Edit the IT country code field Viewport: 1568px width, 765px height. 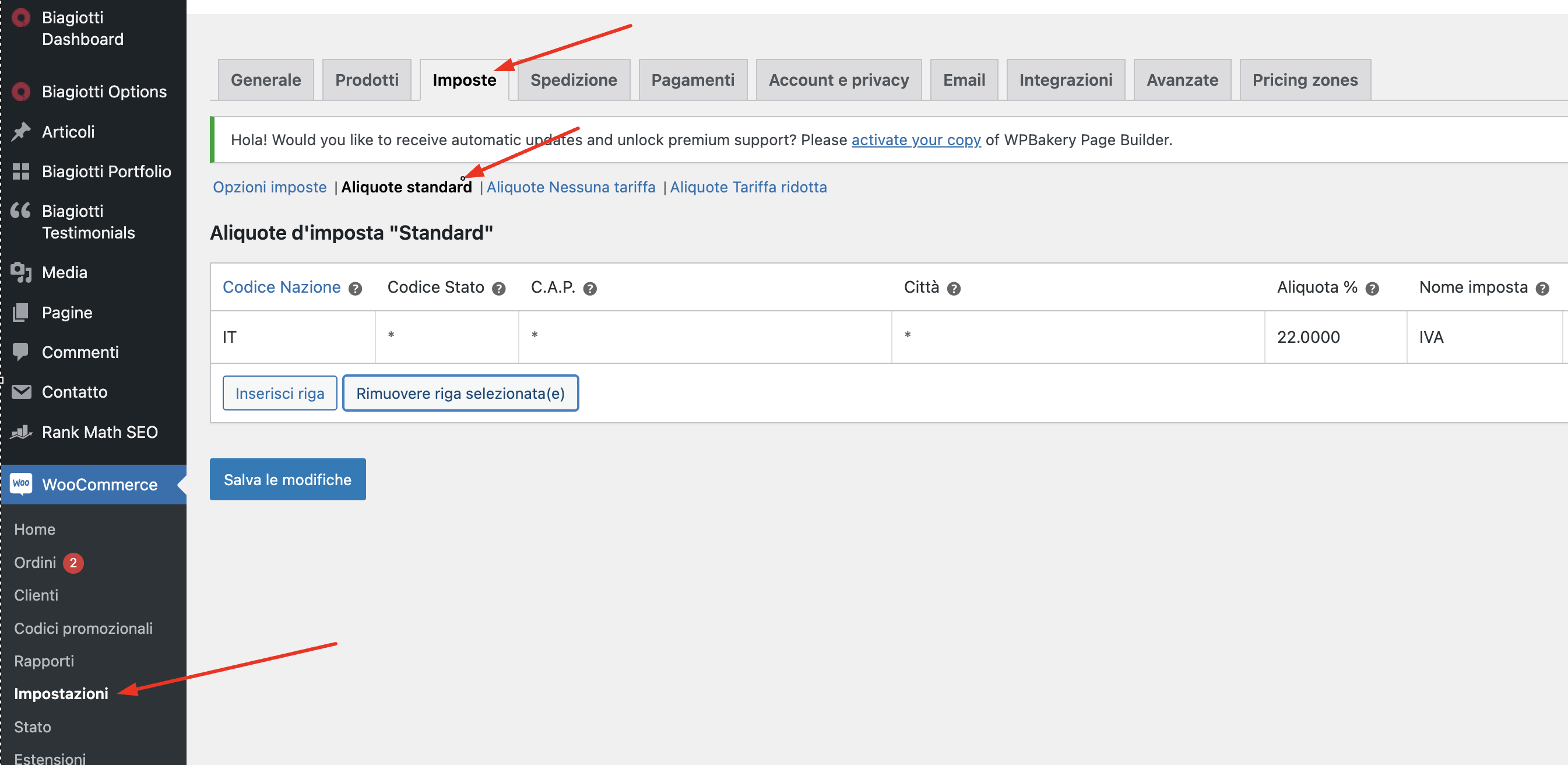(x=293, y=337)
